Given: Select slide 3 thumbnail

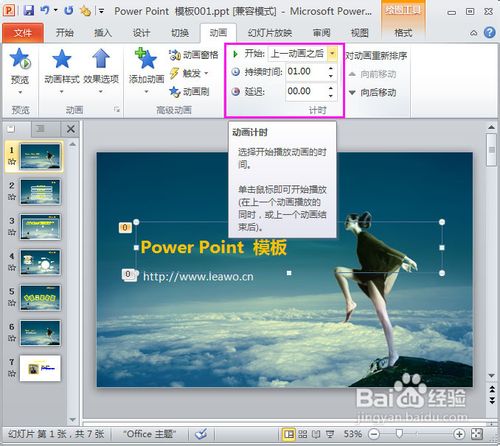Looking at the screenshot, I should click(40, 227).
